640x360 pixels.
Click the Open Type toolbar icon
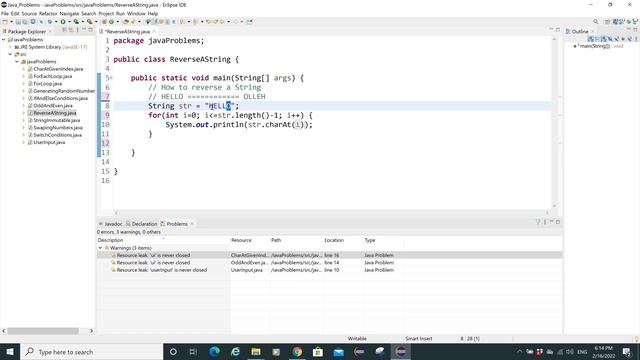[x=126, y=22]
